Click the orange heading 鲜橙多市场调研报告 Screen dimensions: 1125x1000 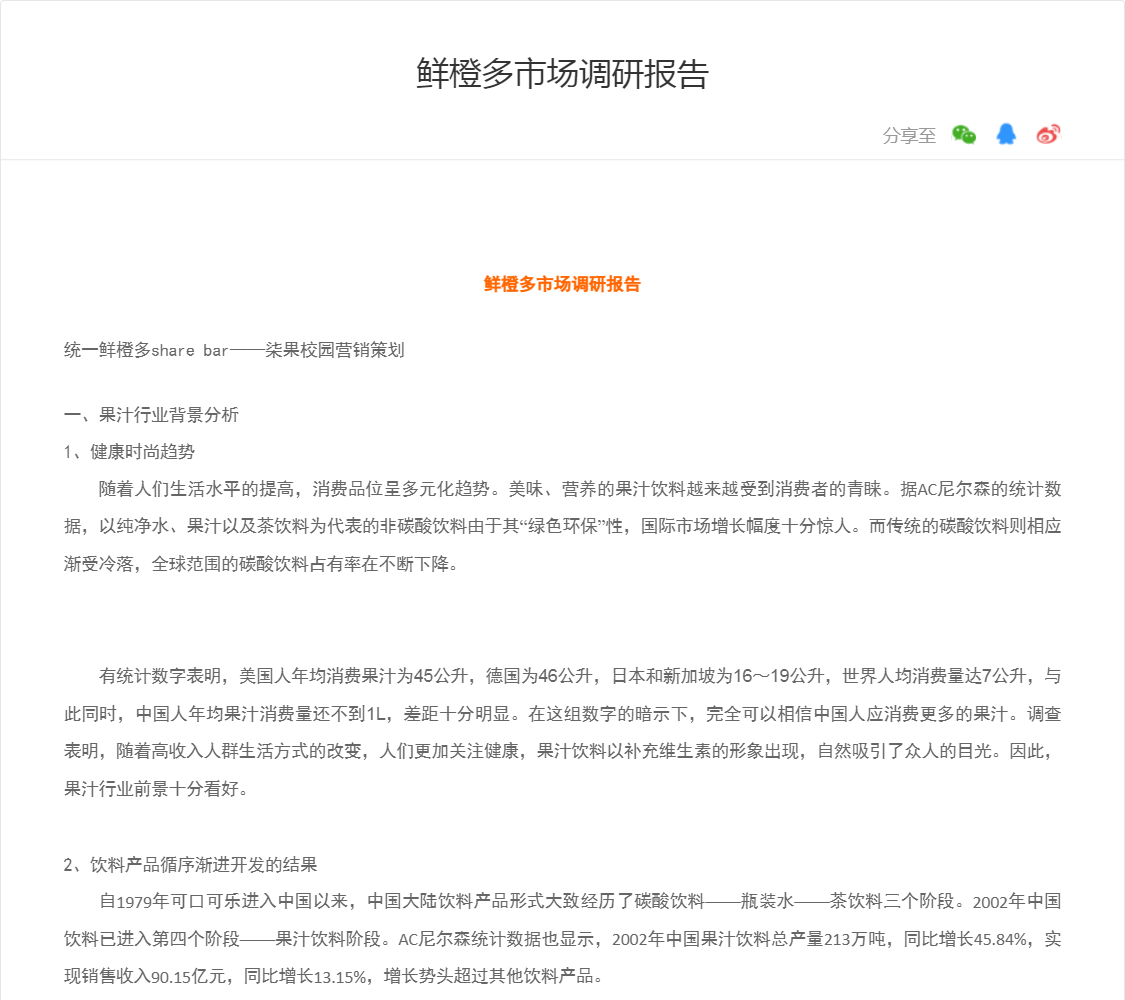coord(562,284)
